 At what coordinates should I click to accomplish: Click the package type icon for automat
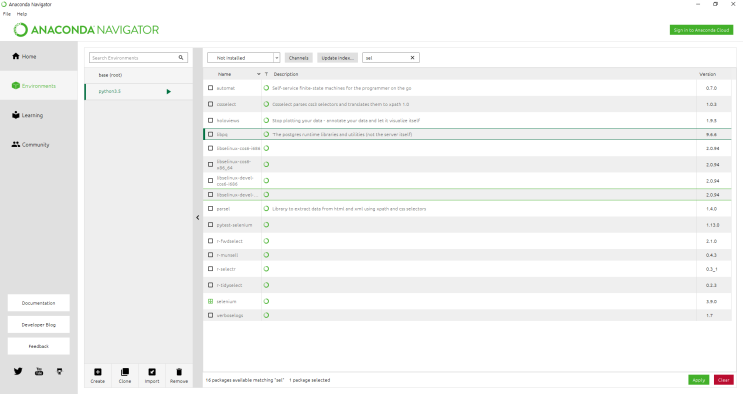266,88
